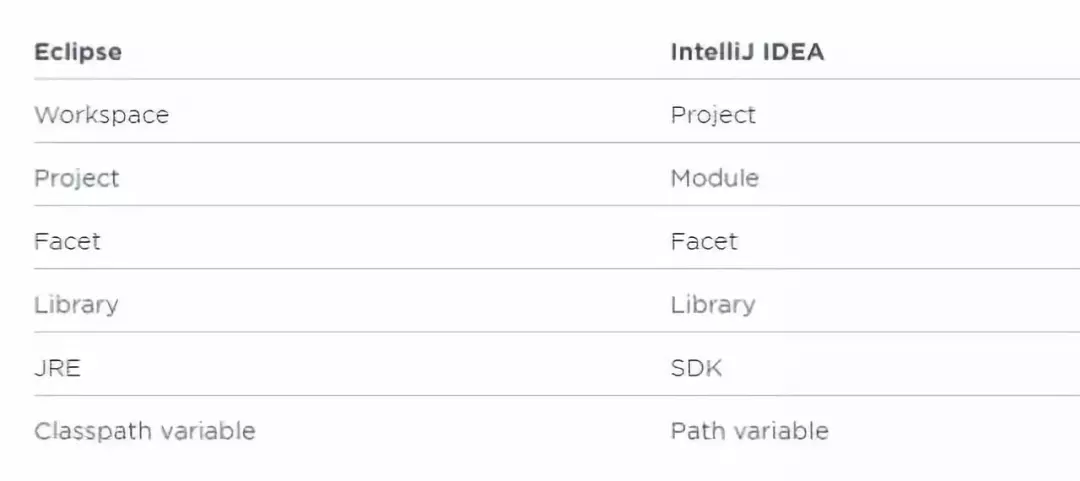Select the Workspace cell under Eclipse
Screen dimensions: 1080x481
click(x=101, y=115)
